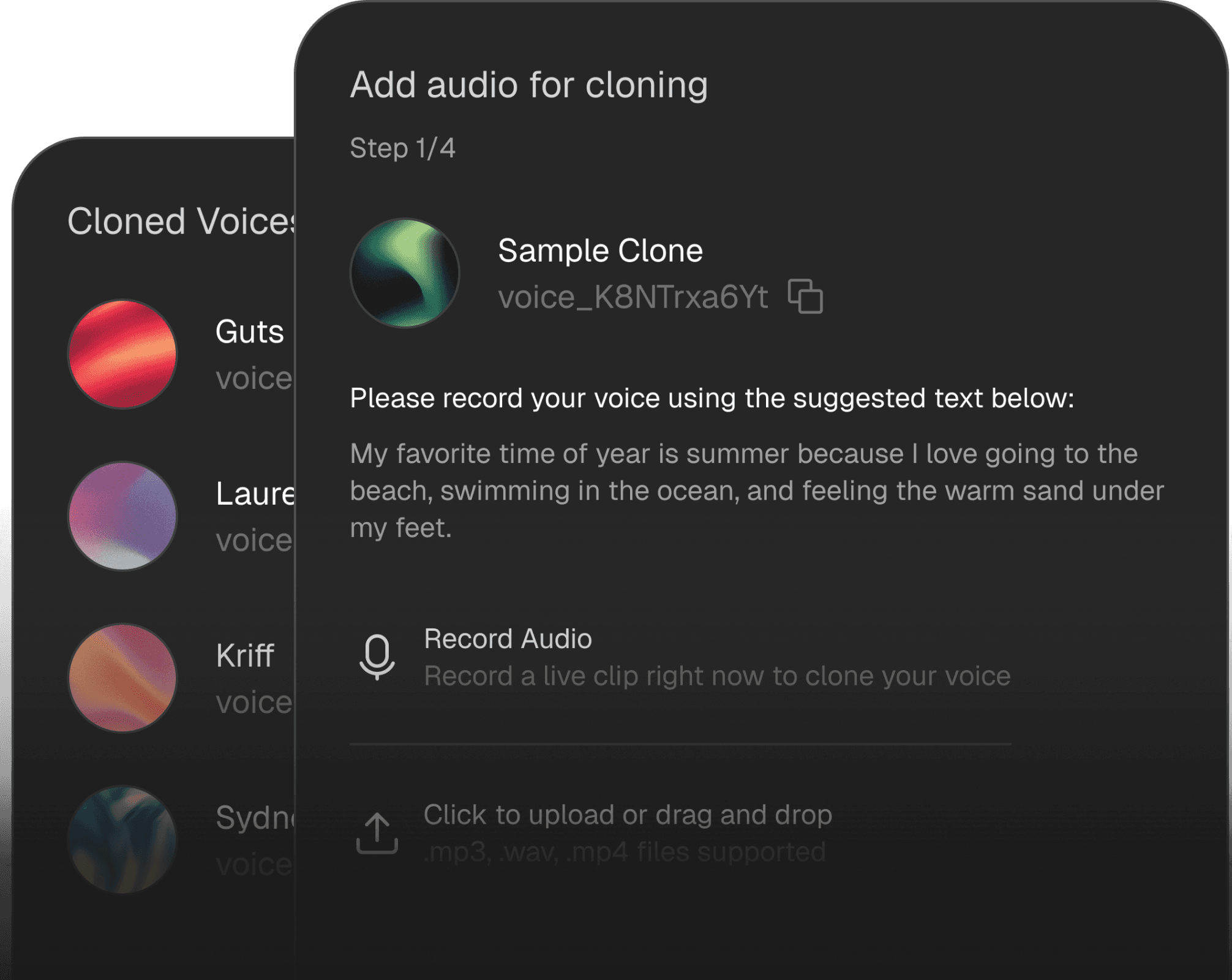Image resolution: width=1232 pixels, height=980 pixels.
Task: Click the supported file types text
Action: click(625, 852)
